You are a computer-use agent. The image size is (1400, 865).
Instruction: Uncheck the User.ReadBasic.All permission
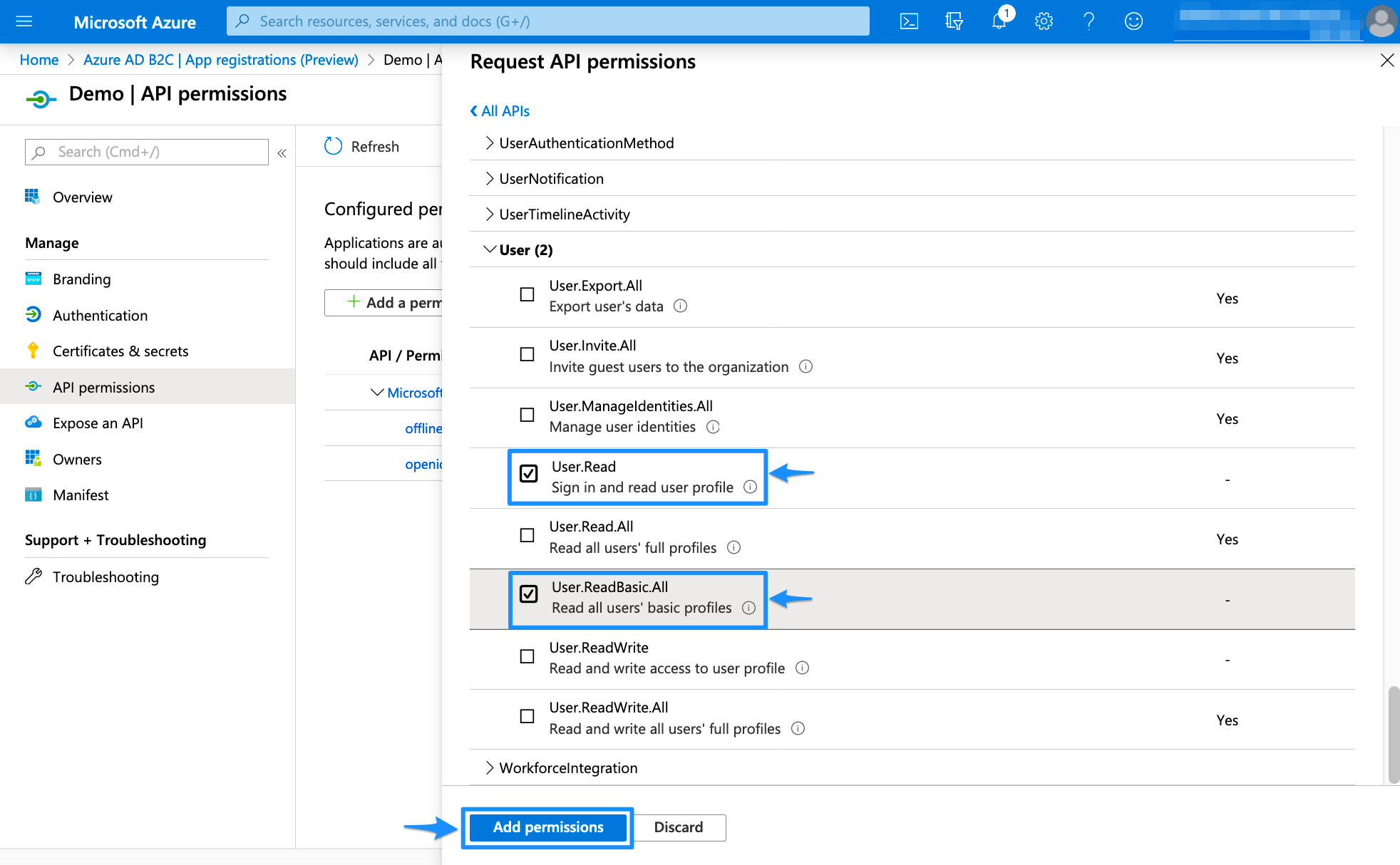click(x=527, y=594)
